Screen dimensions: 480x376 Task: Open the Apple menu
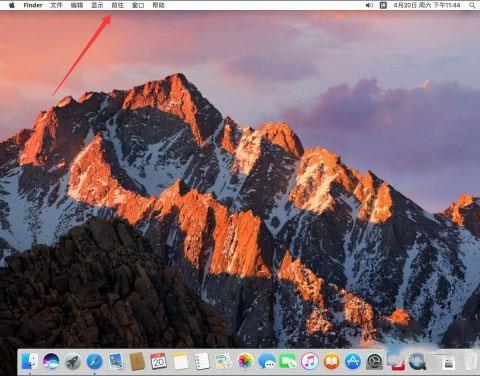coord(12,5)
